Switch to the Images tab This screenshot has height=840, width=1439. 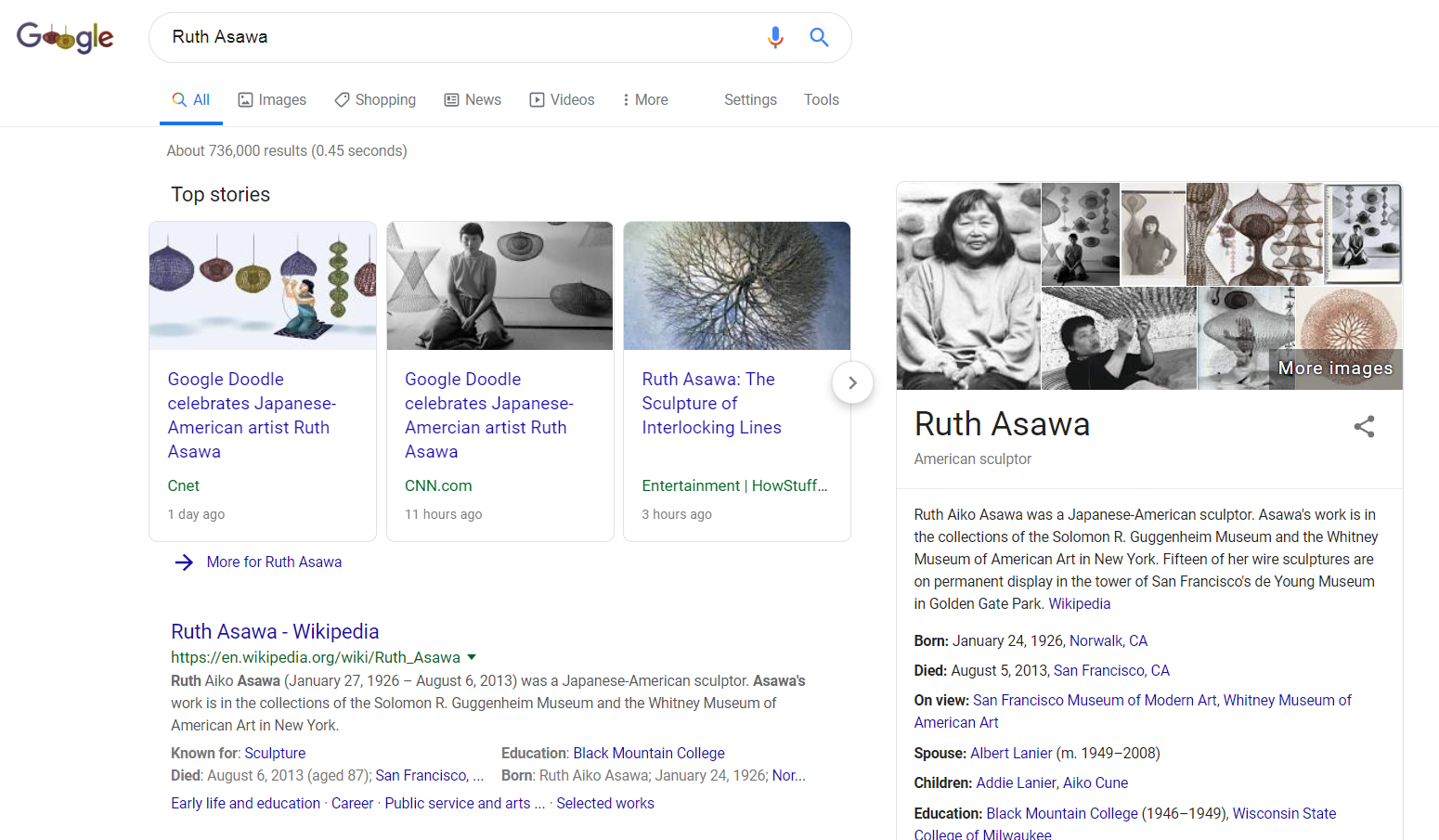(x=272, y=99)
